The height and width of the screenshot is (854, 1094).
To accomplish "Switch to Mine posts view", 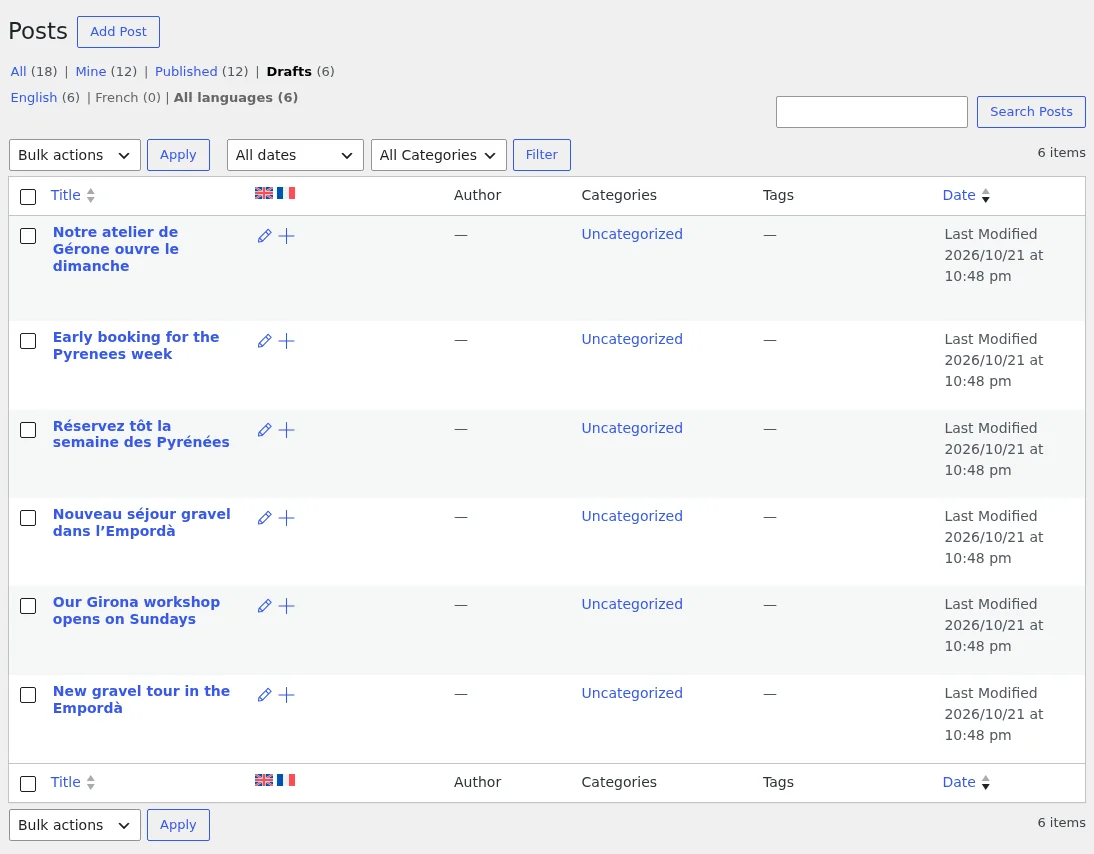I will (91, 71).
